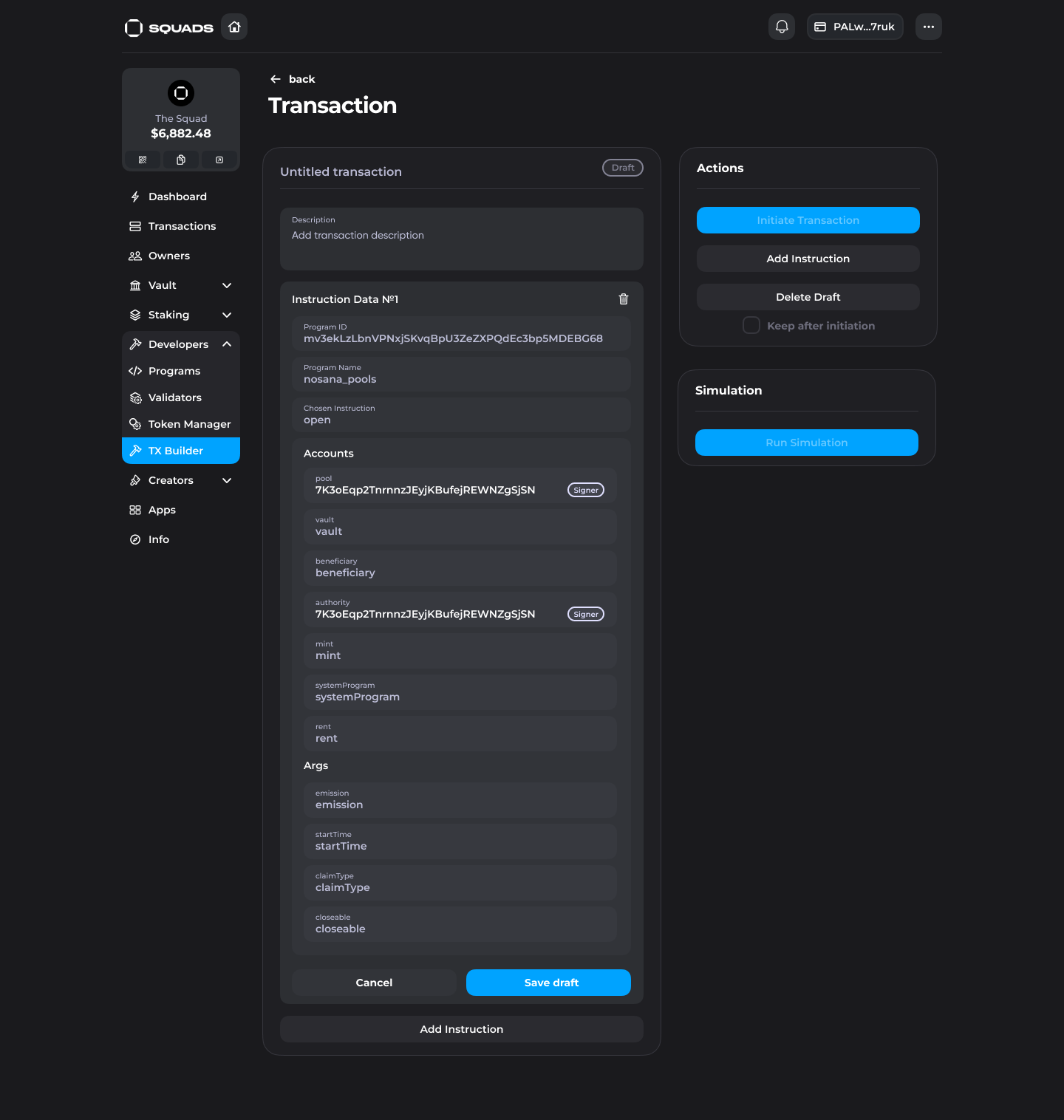Open the notifications bell
Screen dimensions: 1064x1120
pos(782,27)
